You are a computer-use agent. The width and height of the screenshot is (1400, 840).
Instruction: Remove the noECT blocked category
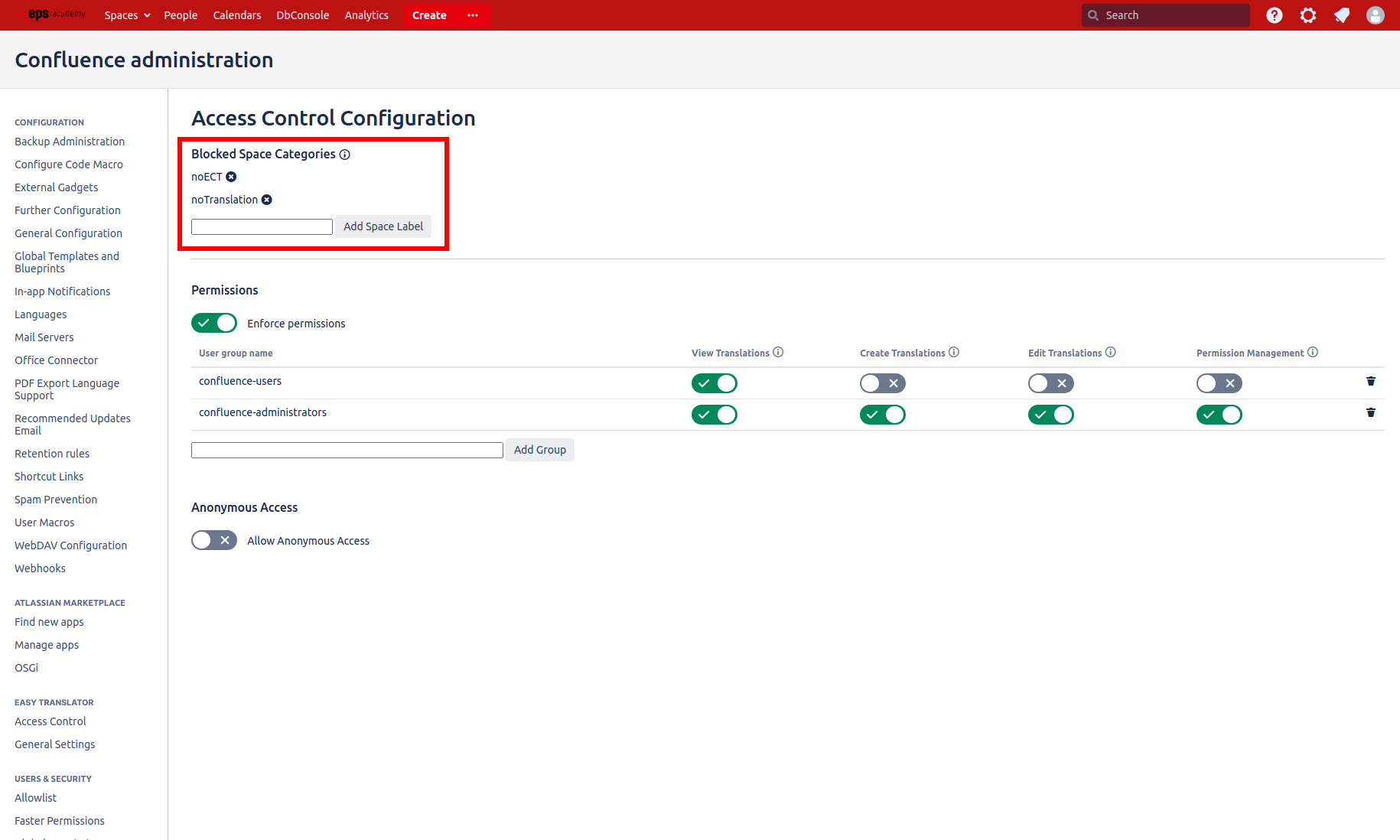pos(231,176)
